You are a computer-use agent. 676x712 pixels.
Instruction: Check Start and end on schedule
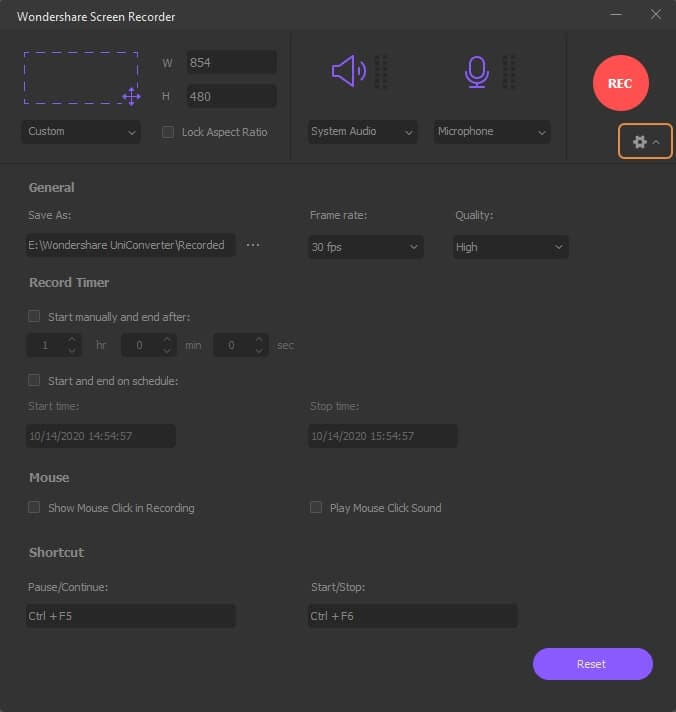[x=35, y=380]
